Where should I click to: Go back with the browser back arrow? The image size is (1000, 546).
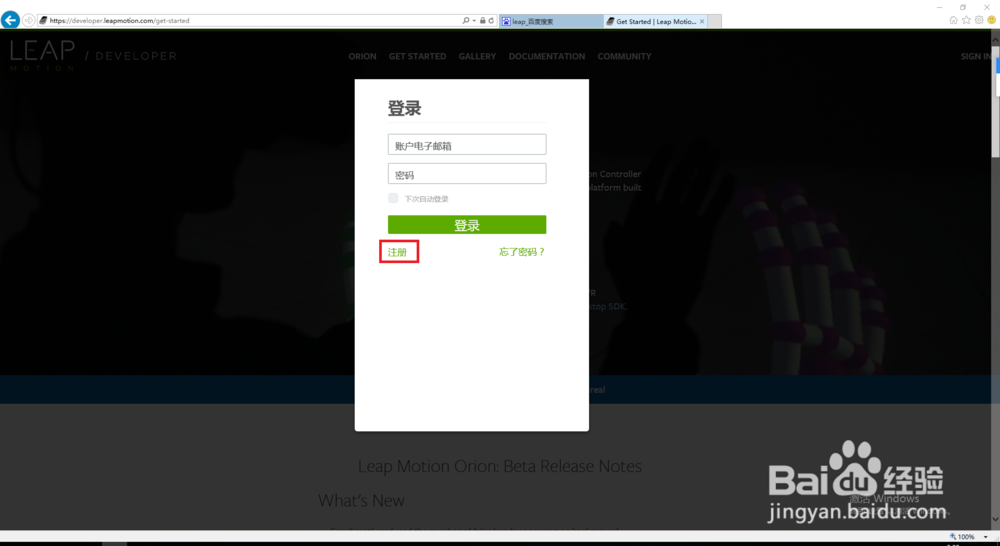[10, 20]
